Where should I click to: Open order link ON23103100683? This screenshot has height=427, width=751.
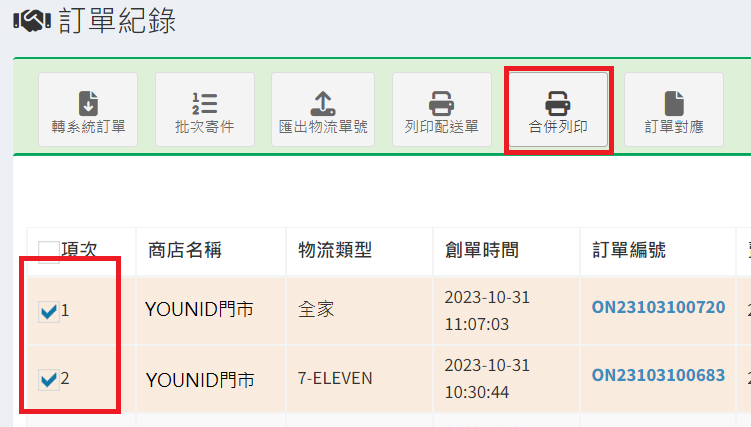658,375
